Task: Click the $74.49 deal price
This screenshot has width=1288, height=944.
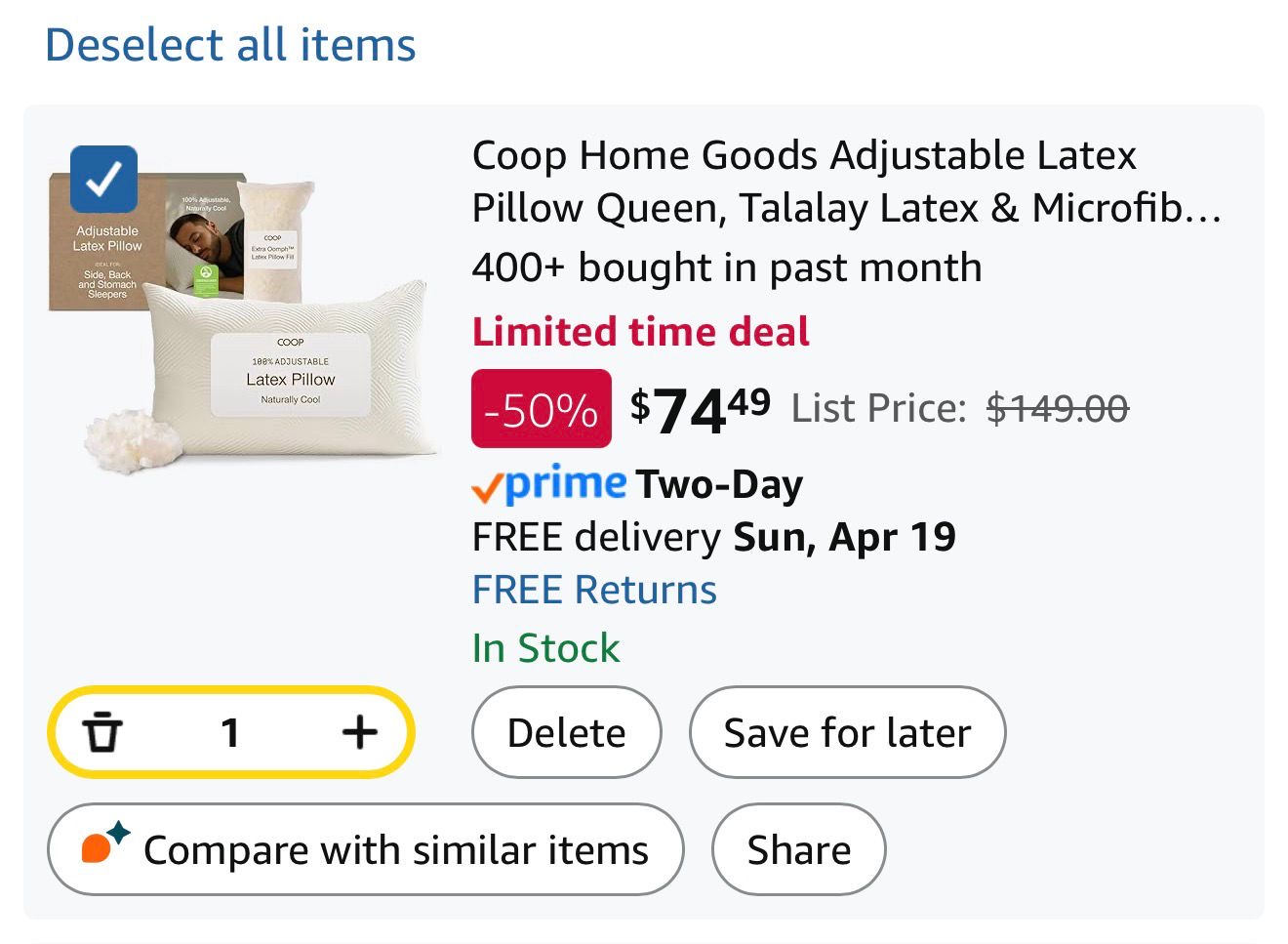Action: [700, 408]
